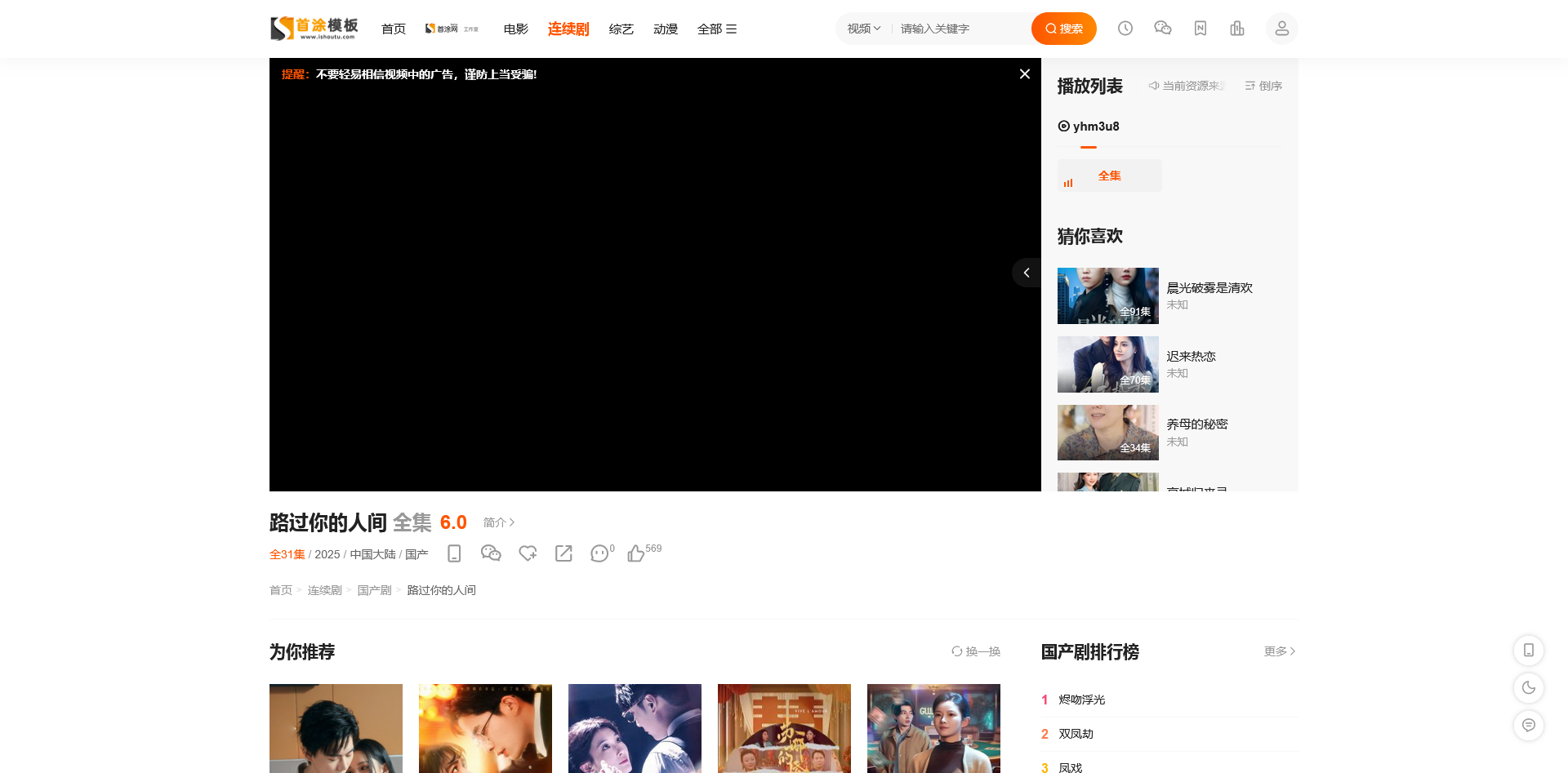The image size is (1568, 773).
Task: Open the bookmark icon in header
Action: click(1200, 29)
